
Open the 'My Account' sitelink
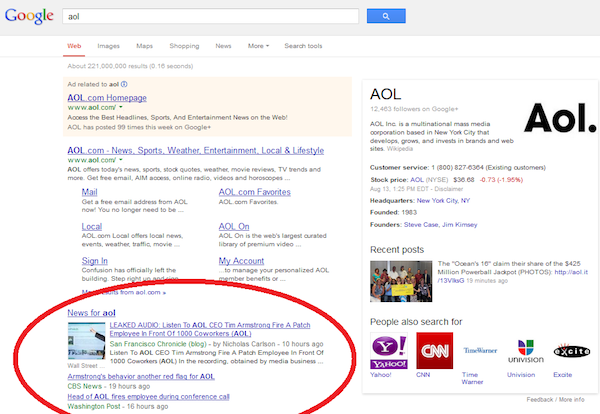(x=241, y=261)
